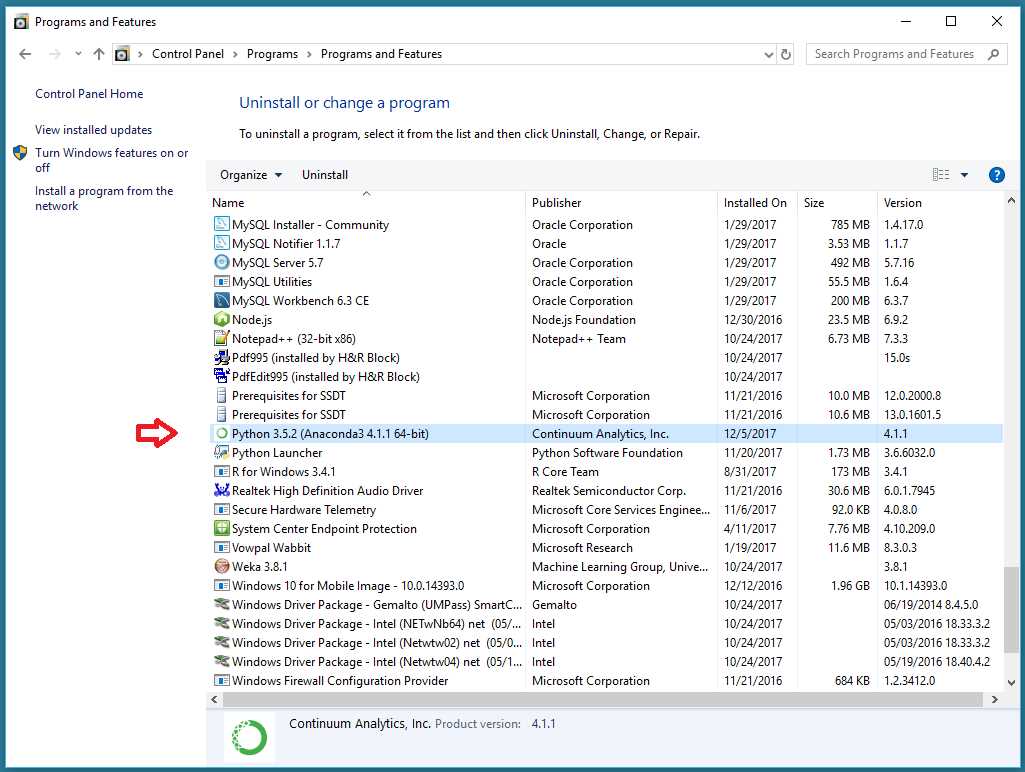Open Control Panel Home link

[89, 93]
